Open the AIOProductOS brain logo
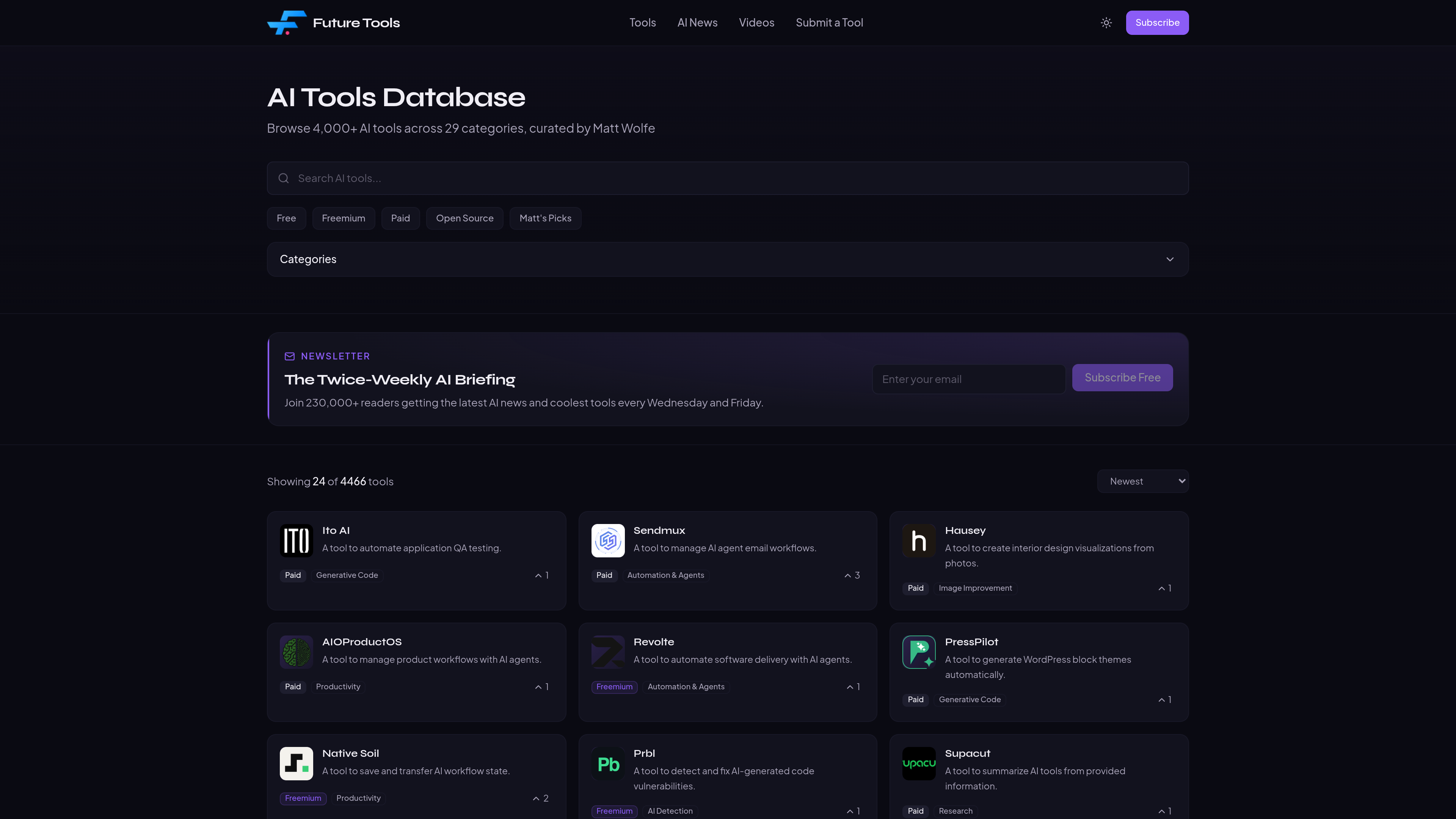Viewport: 1456px width, 819px height. coord(296,652)
